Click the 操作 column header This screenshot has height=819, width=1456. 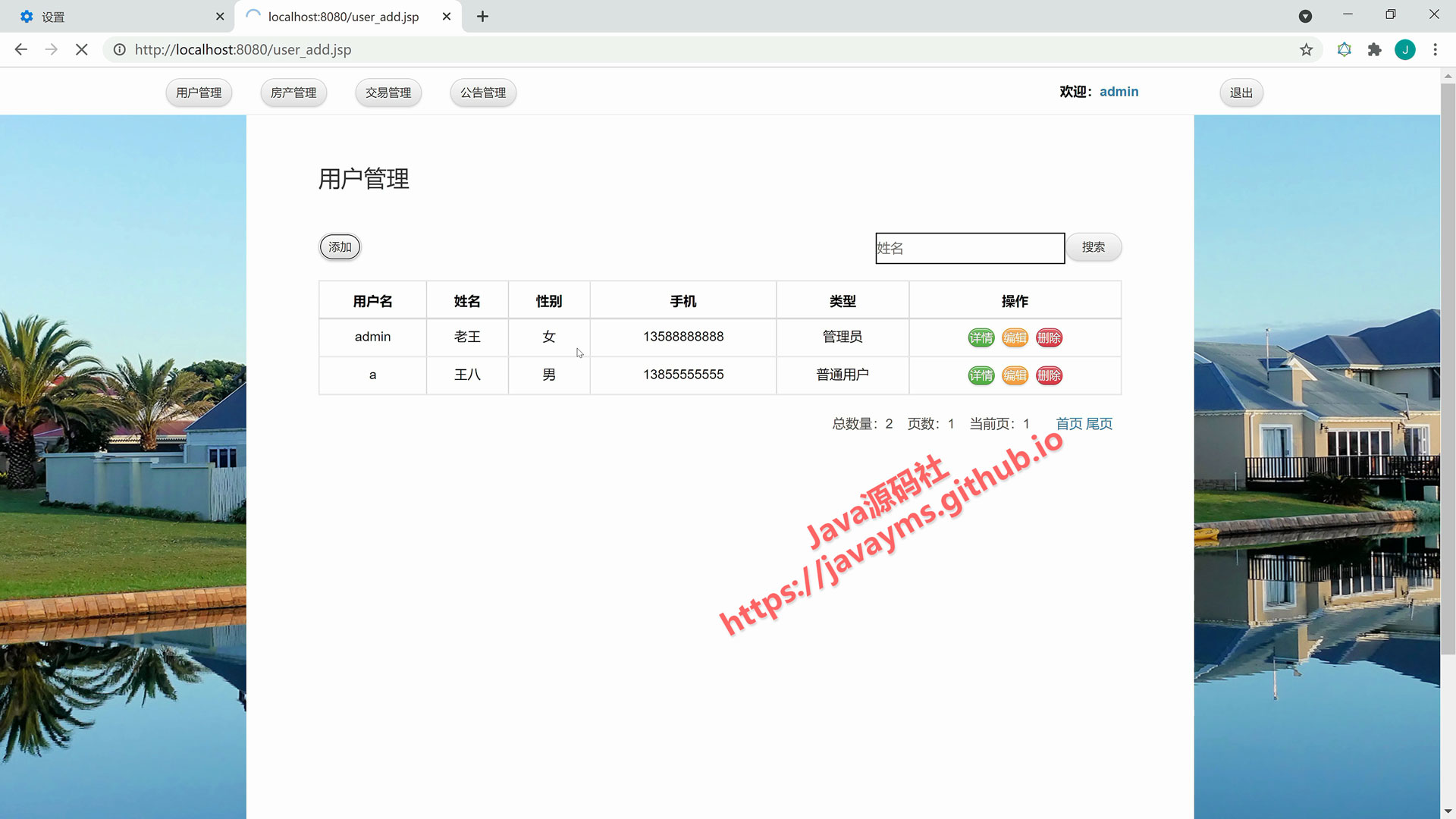[x=1015, y=301]
